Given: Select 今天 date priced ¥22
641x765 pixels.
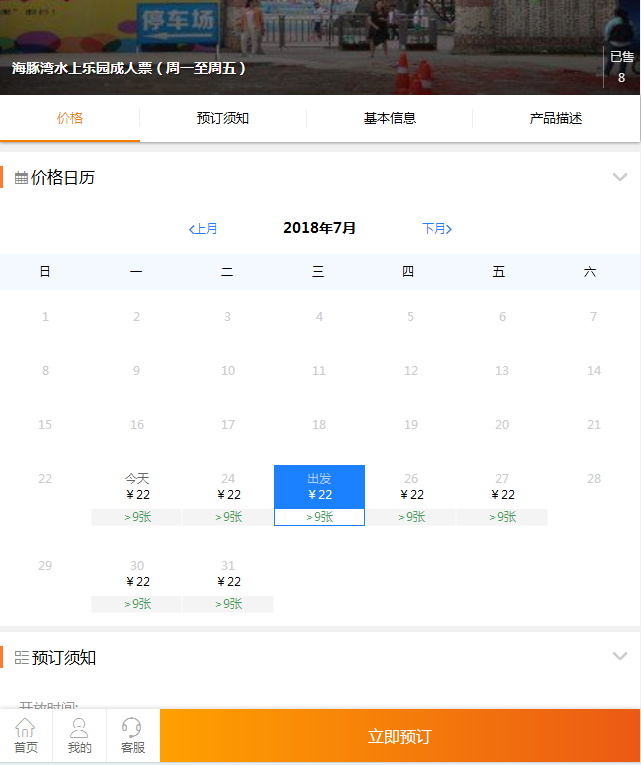Looking at the screenshot, I should point(137,496).
